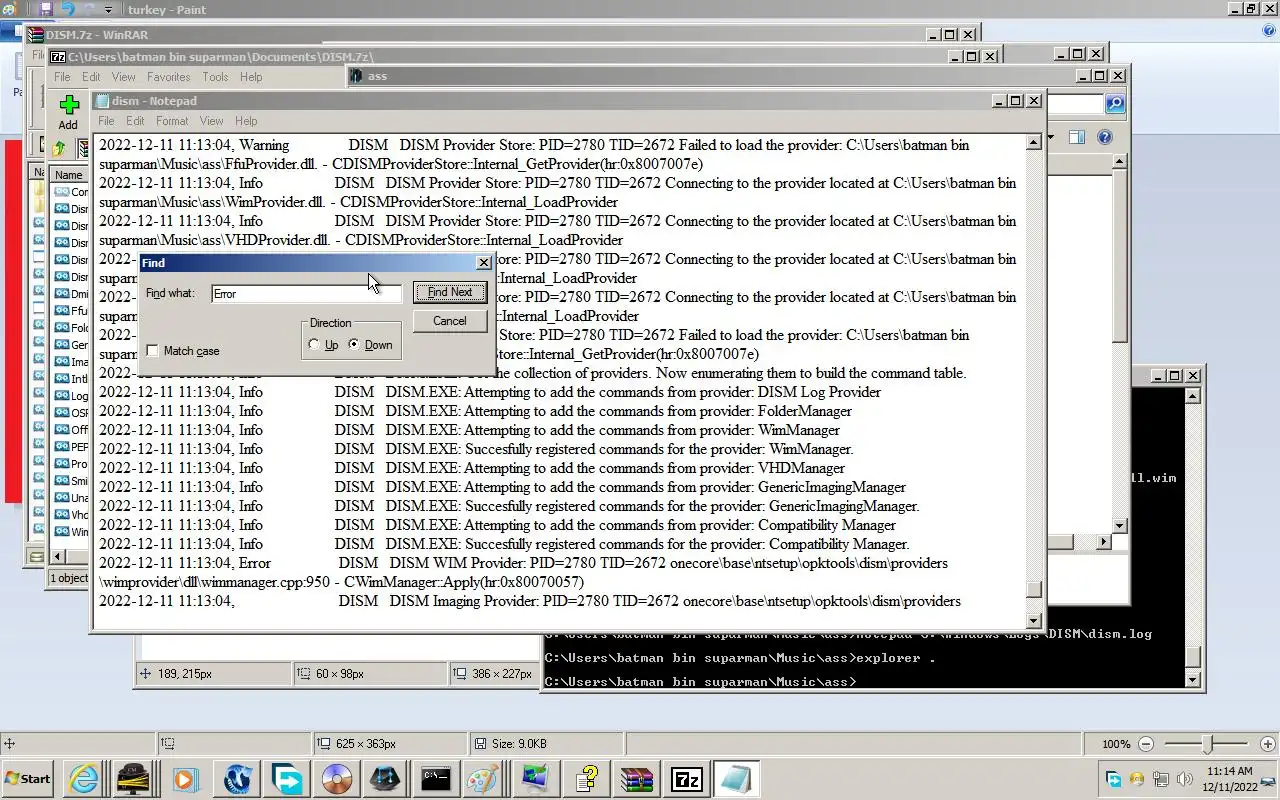Image resolution: width=1280 pixels, height=800 pixels.
Task: Click the explorer horizontal scrollbar right arrow
Action: point(1104,542)
